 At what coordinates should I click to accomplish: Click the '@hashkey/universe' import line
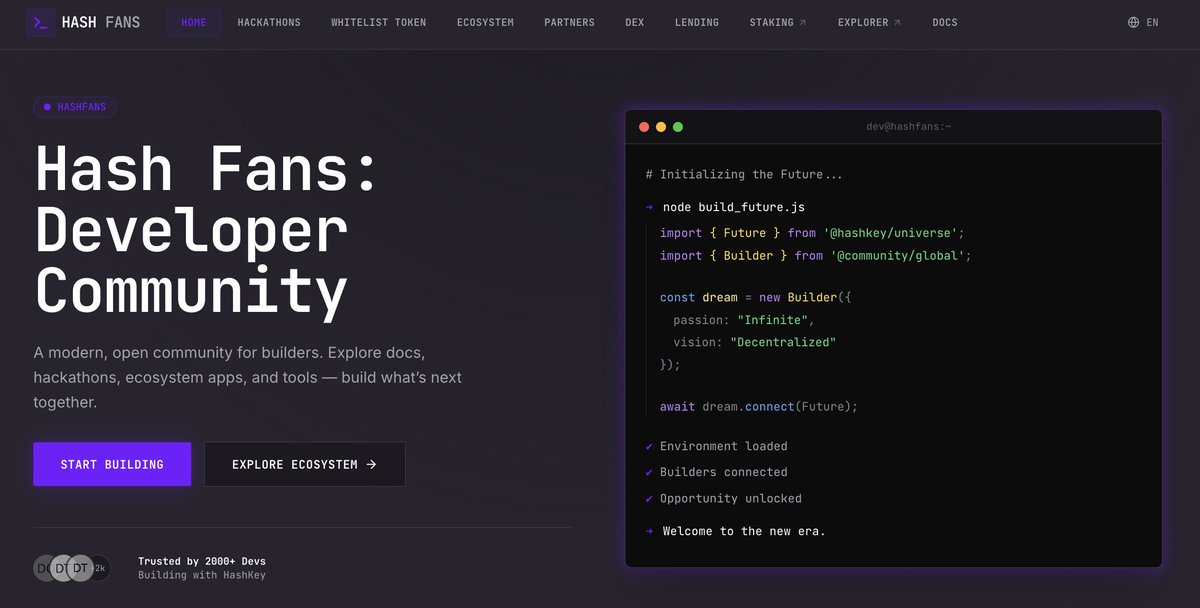tap(812, 233)
